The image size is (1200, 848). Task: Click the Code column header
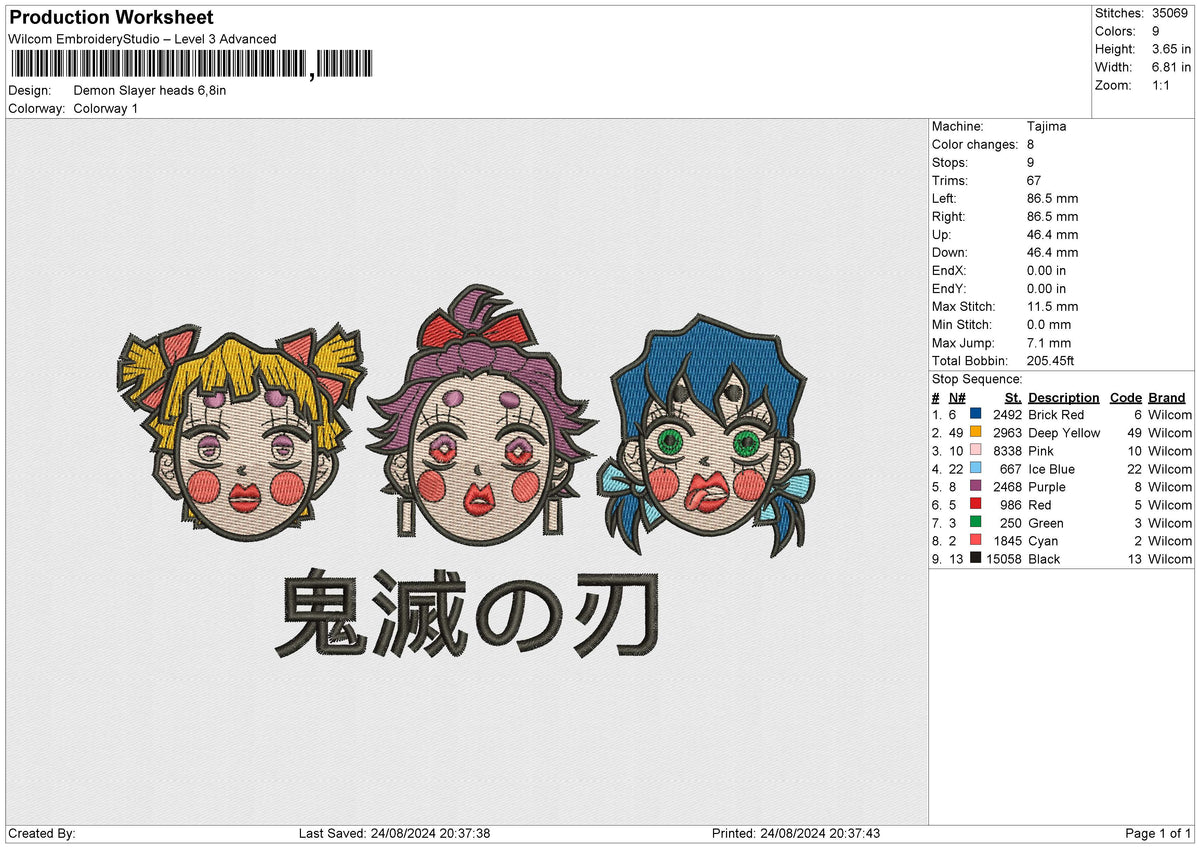coord(1125,398)
